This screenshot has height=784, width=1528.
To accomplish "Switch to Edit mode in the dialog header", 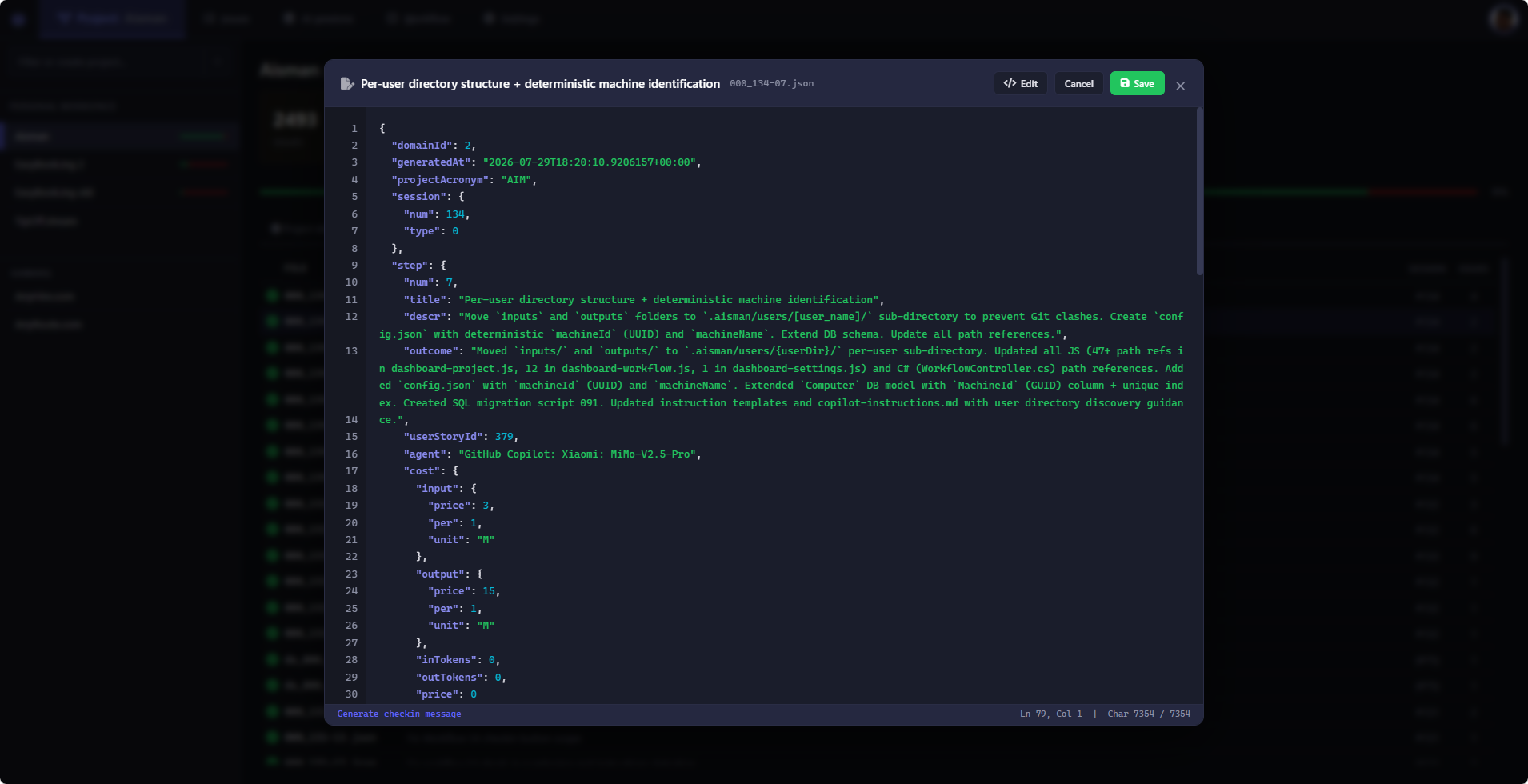I will point(1021,83).
